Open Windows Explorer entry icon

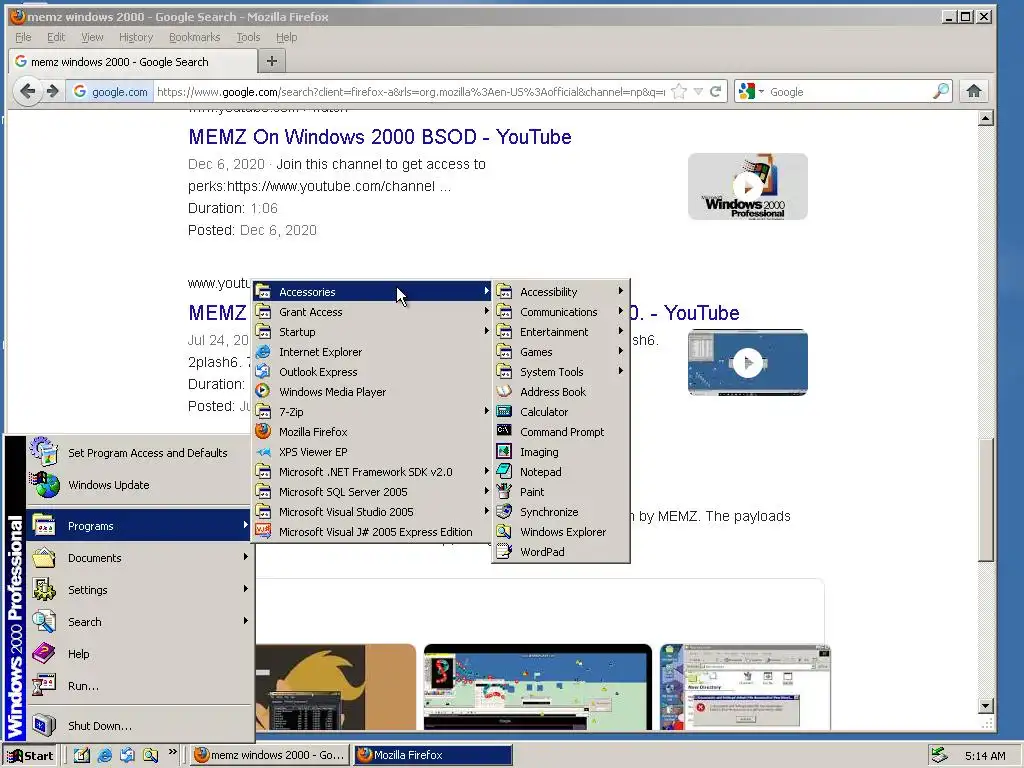coord(504,532)
